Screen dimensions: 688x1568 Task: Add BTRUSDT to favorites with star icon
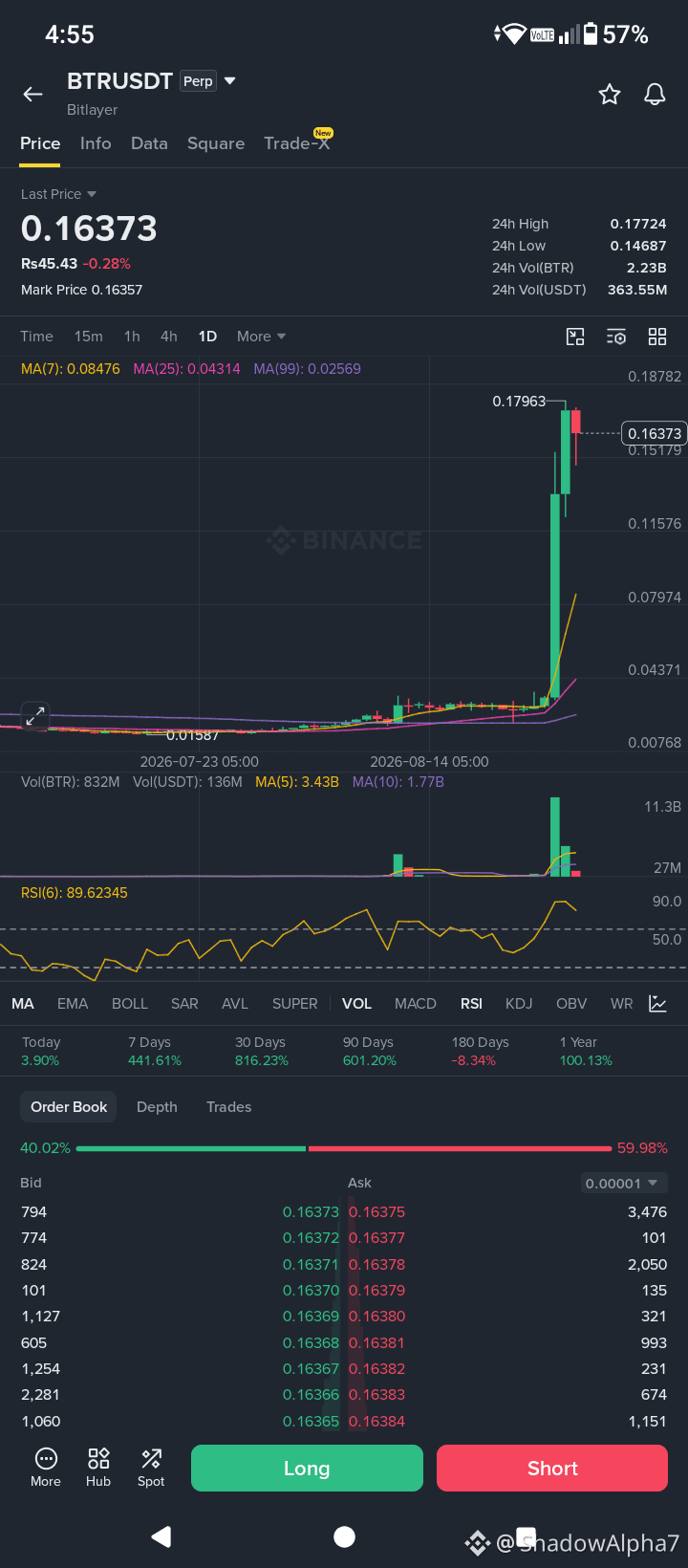[x=610, y=94]
